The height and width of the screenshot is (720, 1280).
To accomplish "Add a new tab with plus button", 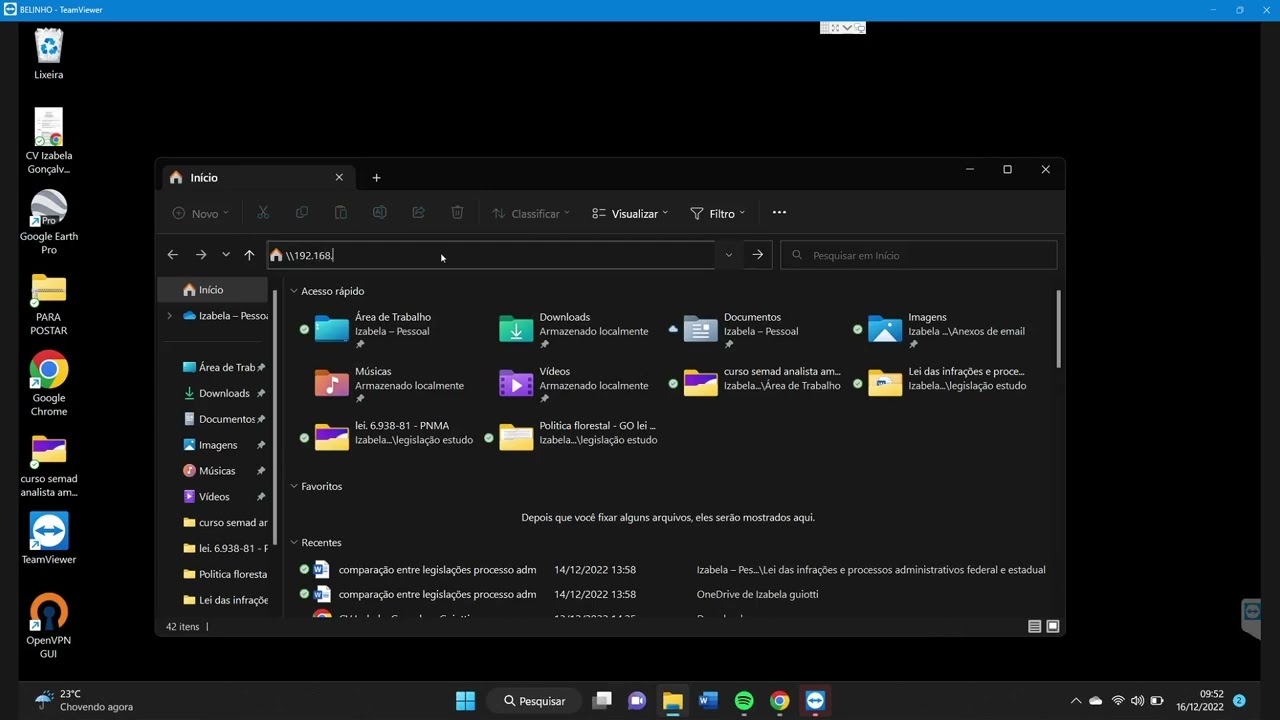I will [x=376, y=177].
